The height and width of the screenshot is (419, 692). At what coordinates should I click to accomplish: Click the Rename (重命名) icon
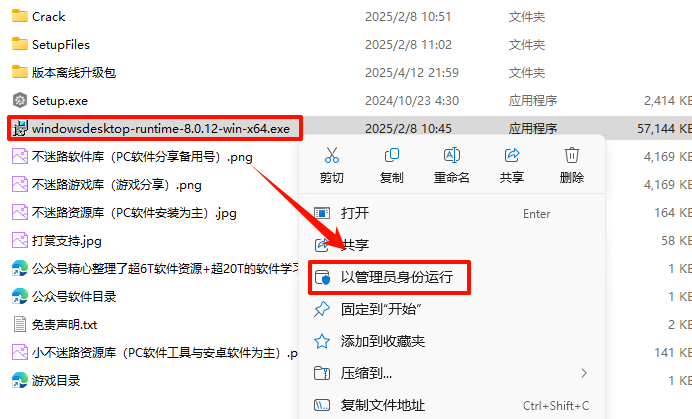tap(451, 155)
